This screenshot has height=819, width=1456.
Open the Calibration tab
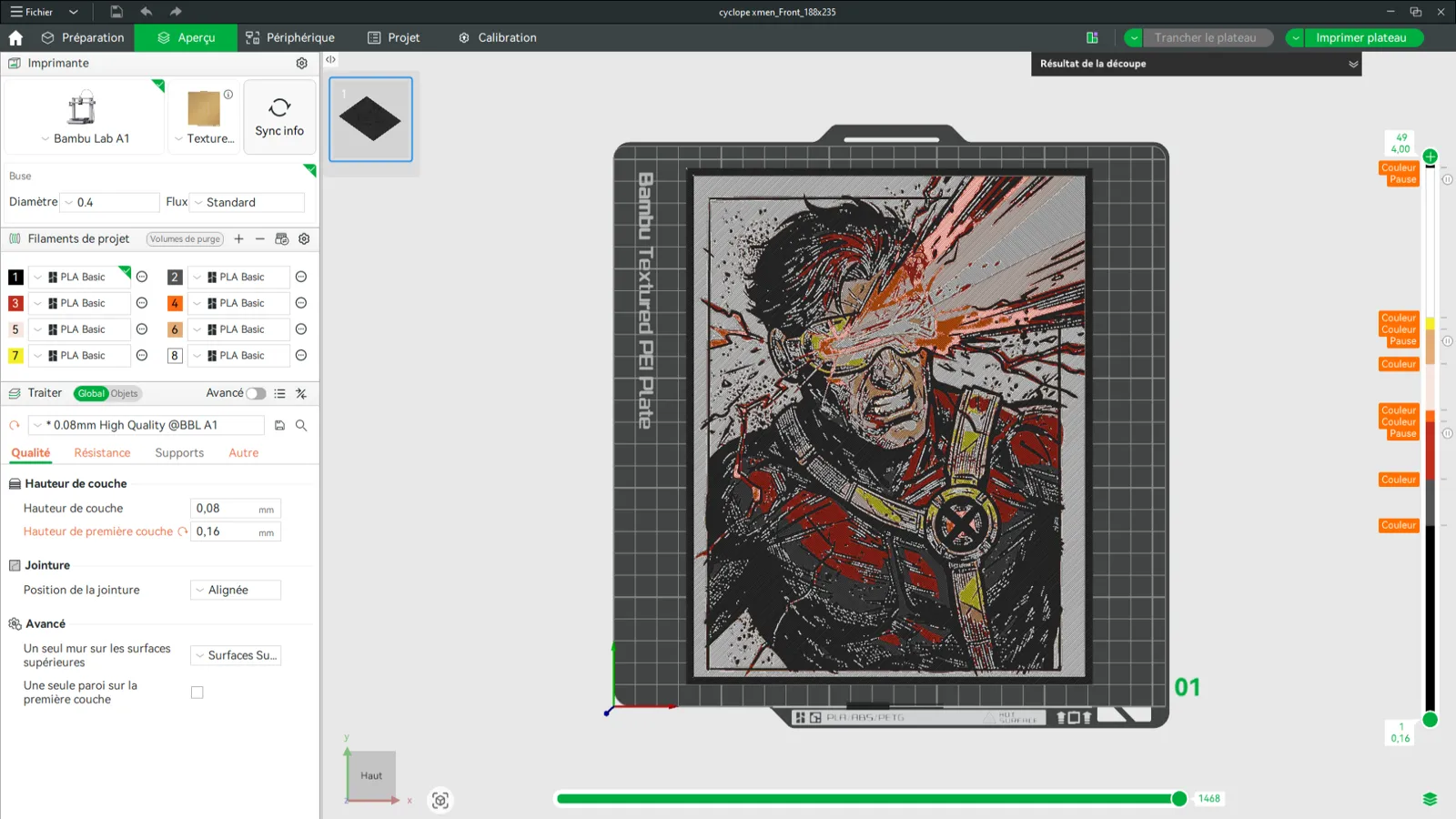(x=498, y=38)
